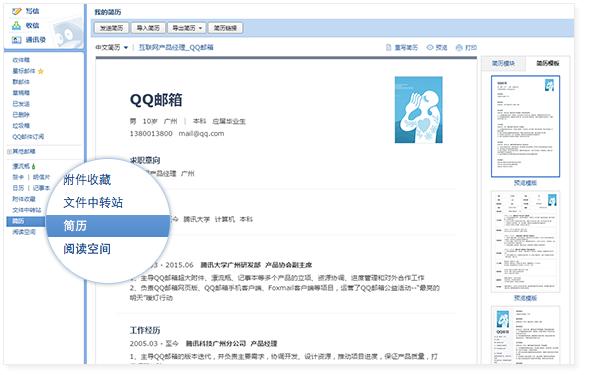Click the resume profile photo

tap(418, 110)
